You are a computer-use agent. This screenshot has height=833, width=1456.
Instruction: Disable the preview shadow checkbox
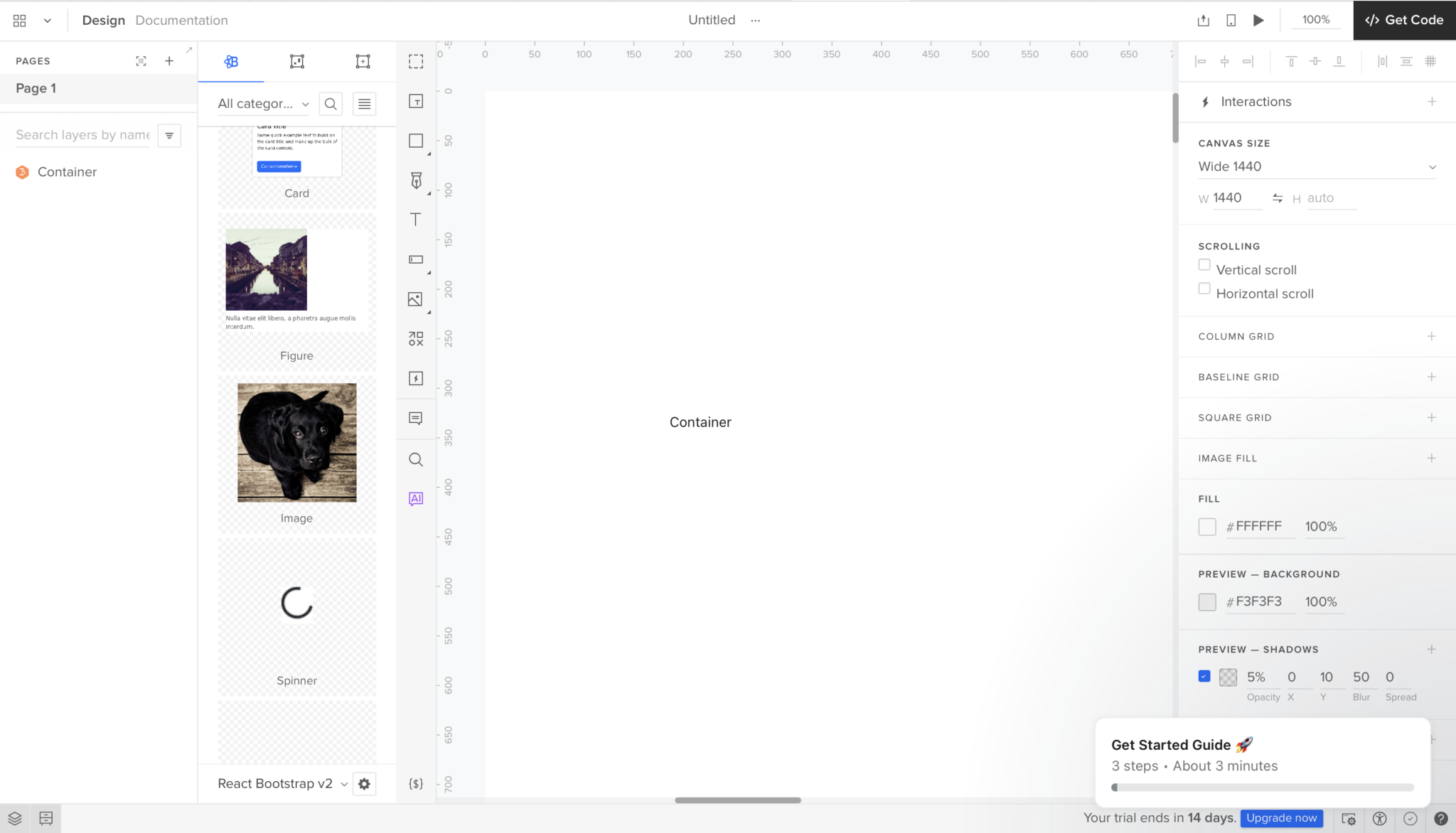click(x=1204, y=676)
